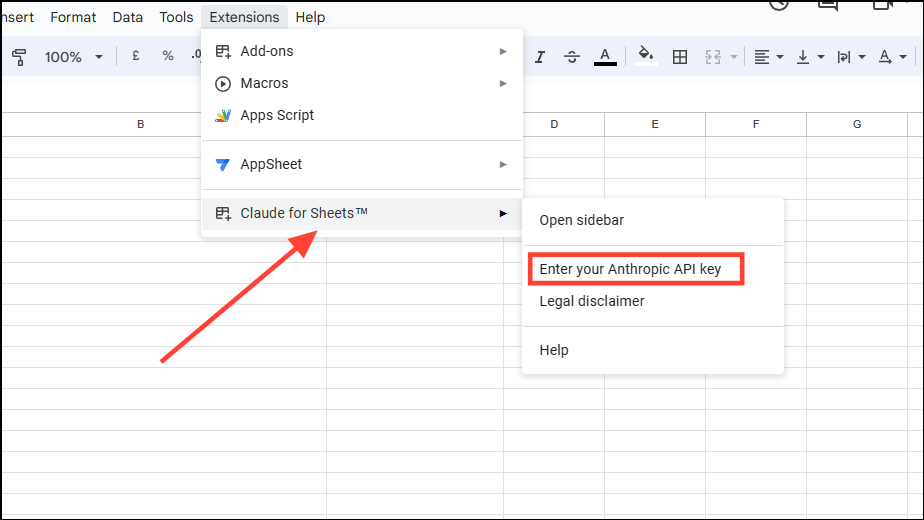The height and width of the screenshot is (520, 924).
Task: Expand the AppSheet submenu
Action: pos(362,164)
